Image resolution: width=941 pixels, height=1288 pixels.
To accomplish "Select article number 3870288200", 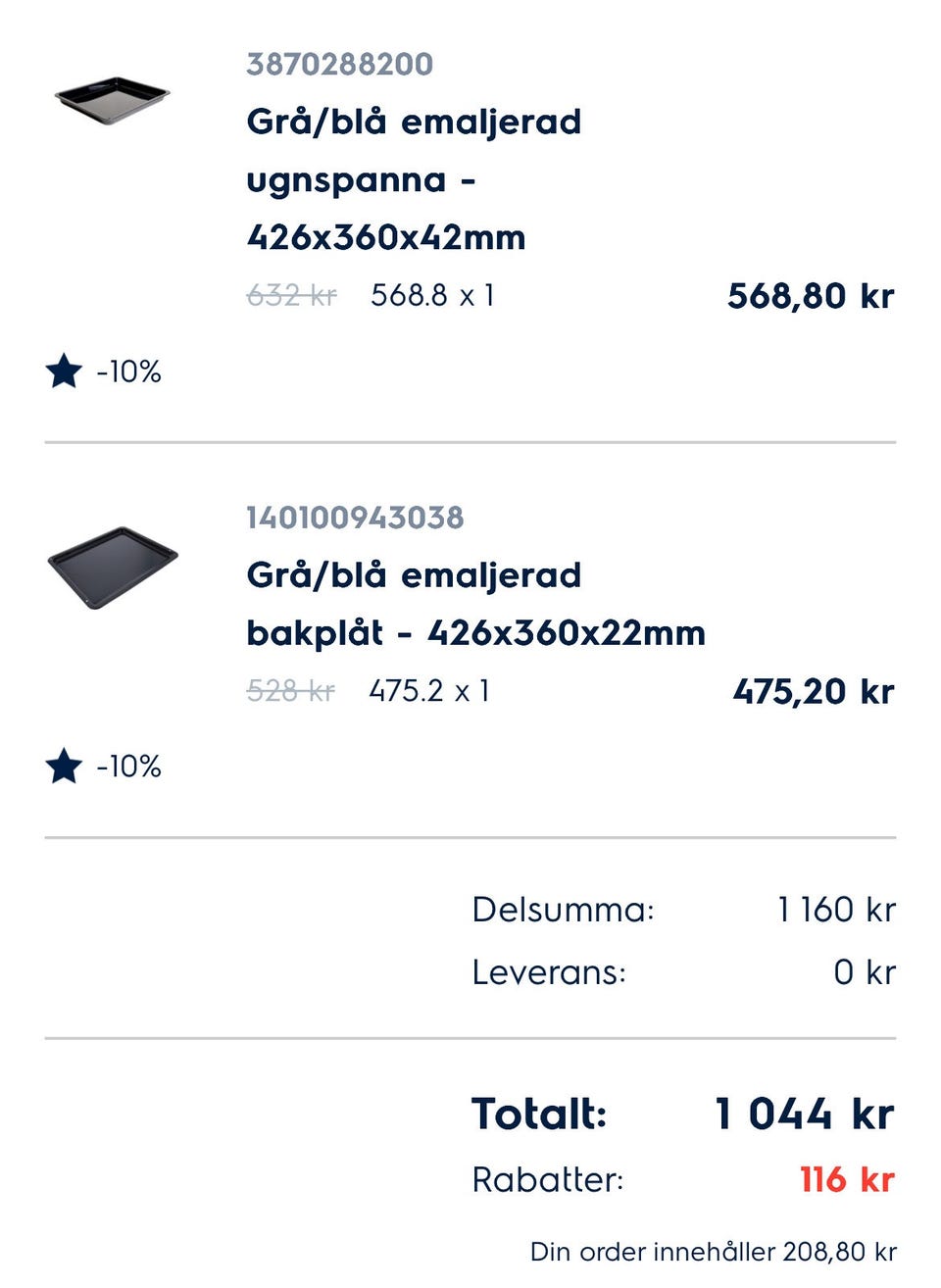I will 339,65.
